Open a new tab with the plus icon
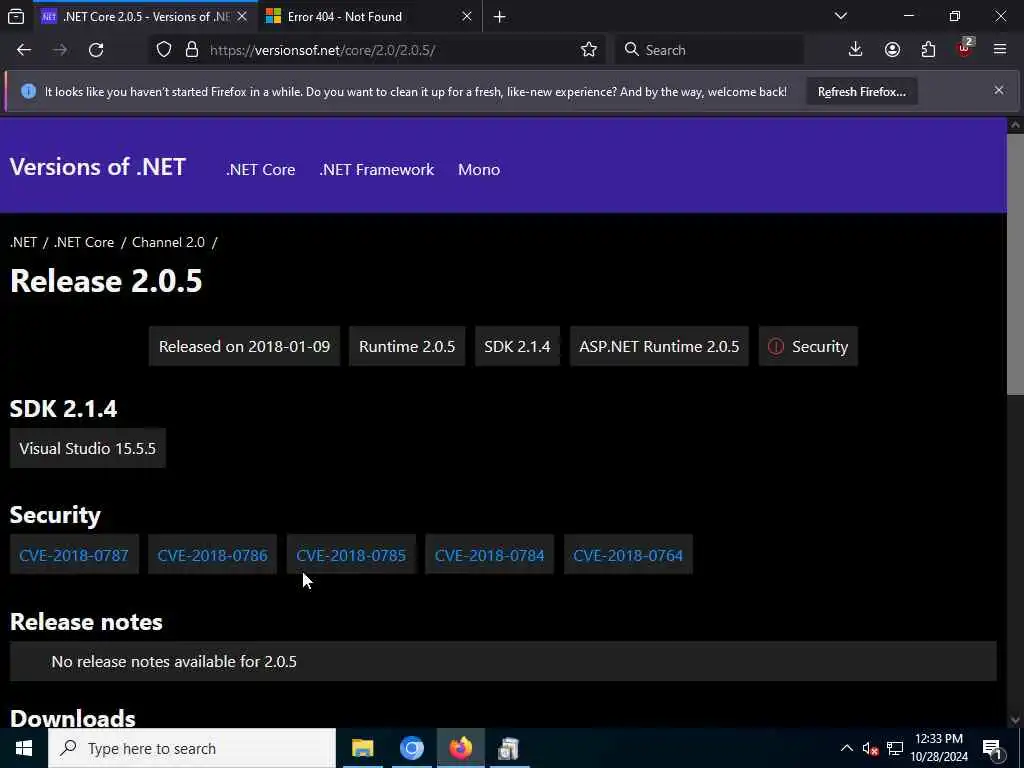Screen dimensions: 1024x768 (500, 16)
